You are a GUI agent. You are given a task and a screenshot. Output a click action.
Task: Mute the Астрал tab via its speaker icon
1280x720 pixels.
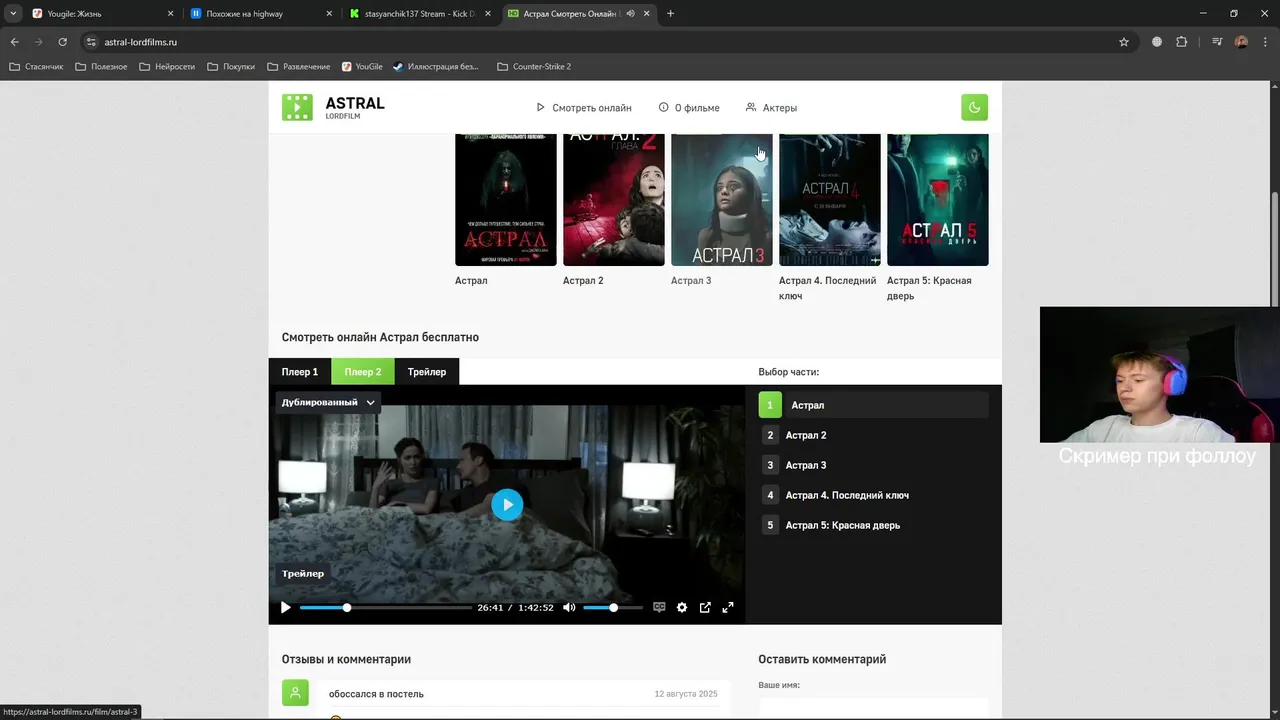[630, 14]
